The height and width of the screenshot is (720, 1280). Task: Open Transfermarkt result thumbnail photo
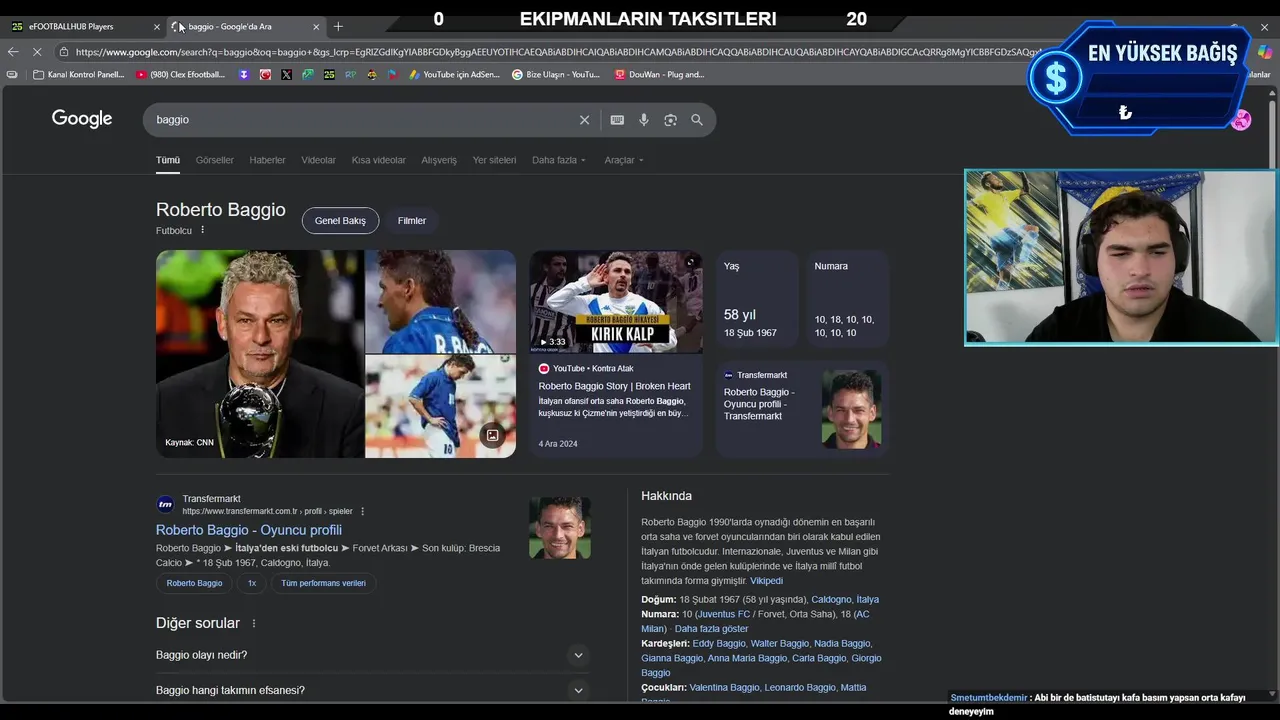560,528
